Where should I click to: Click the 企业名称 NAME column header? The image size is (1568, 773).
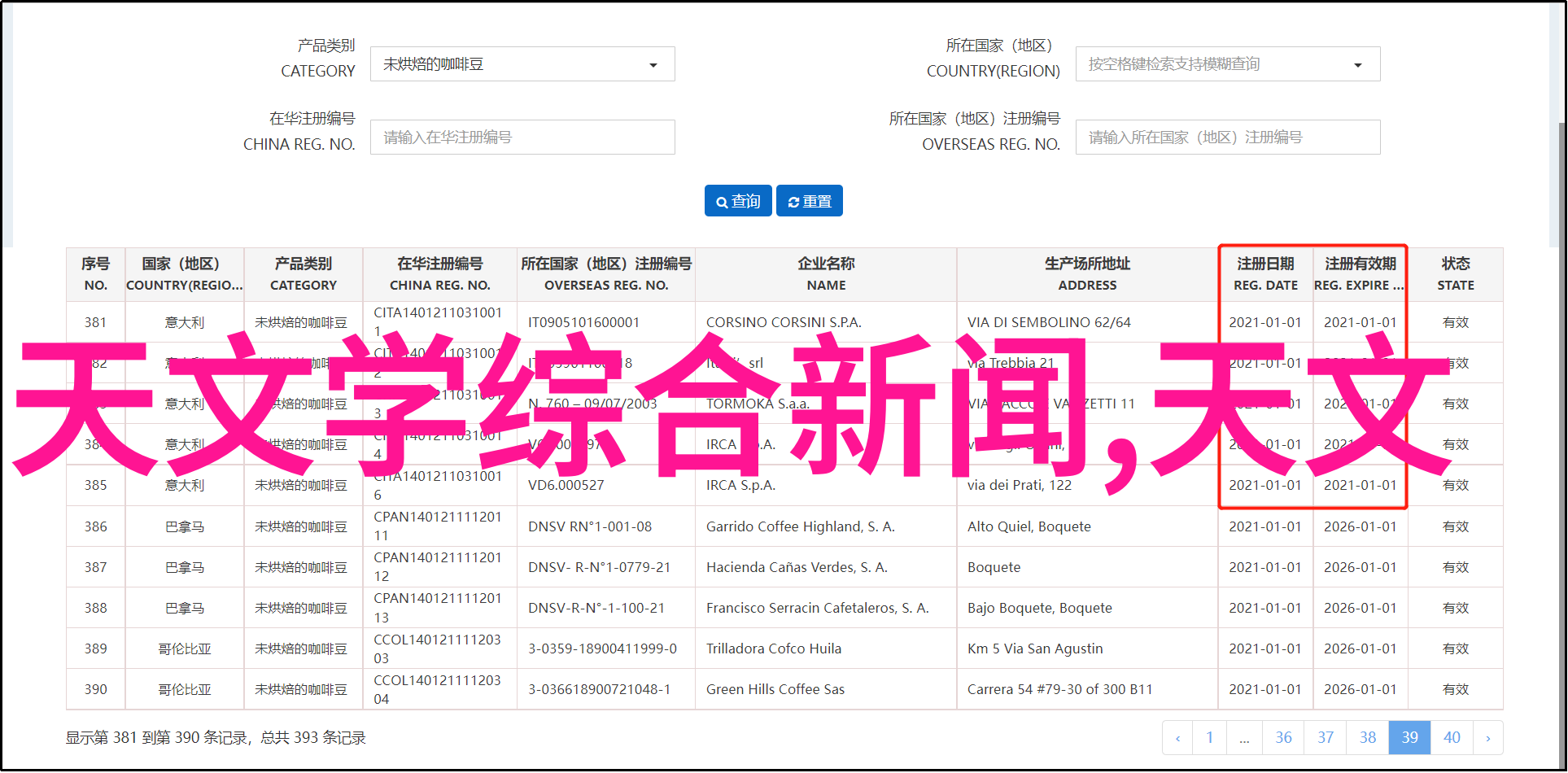pos(826,274)
